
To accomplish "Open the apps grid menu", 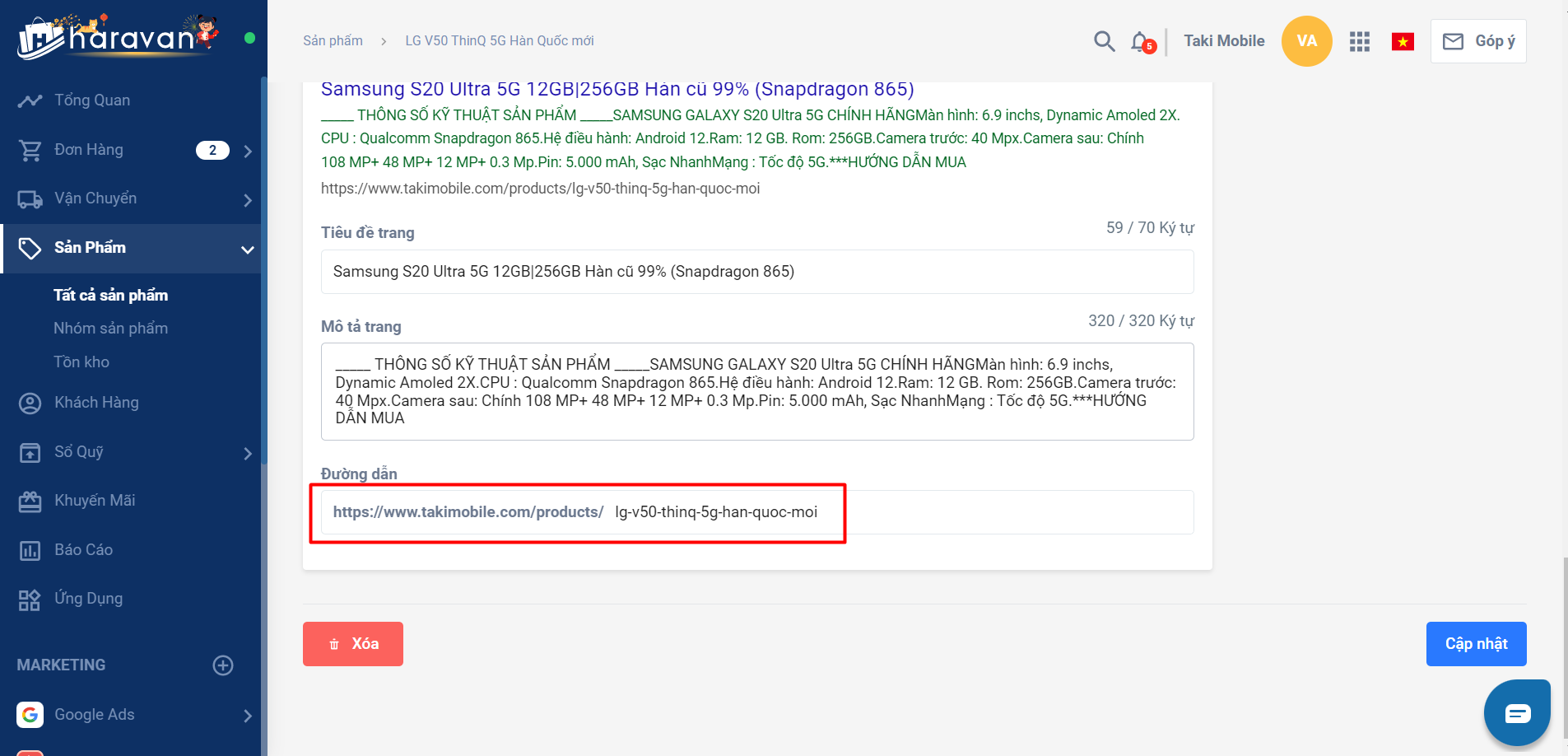I will [1360, 41].
